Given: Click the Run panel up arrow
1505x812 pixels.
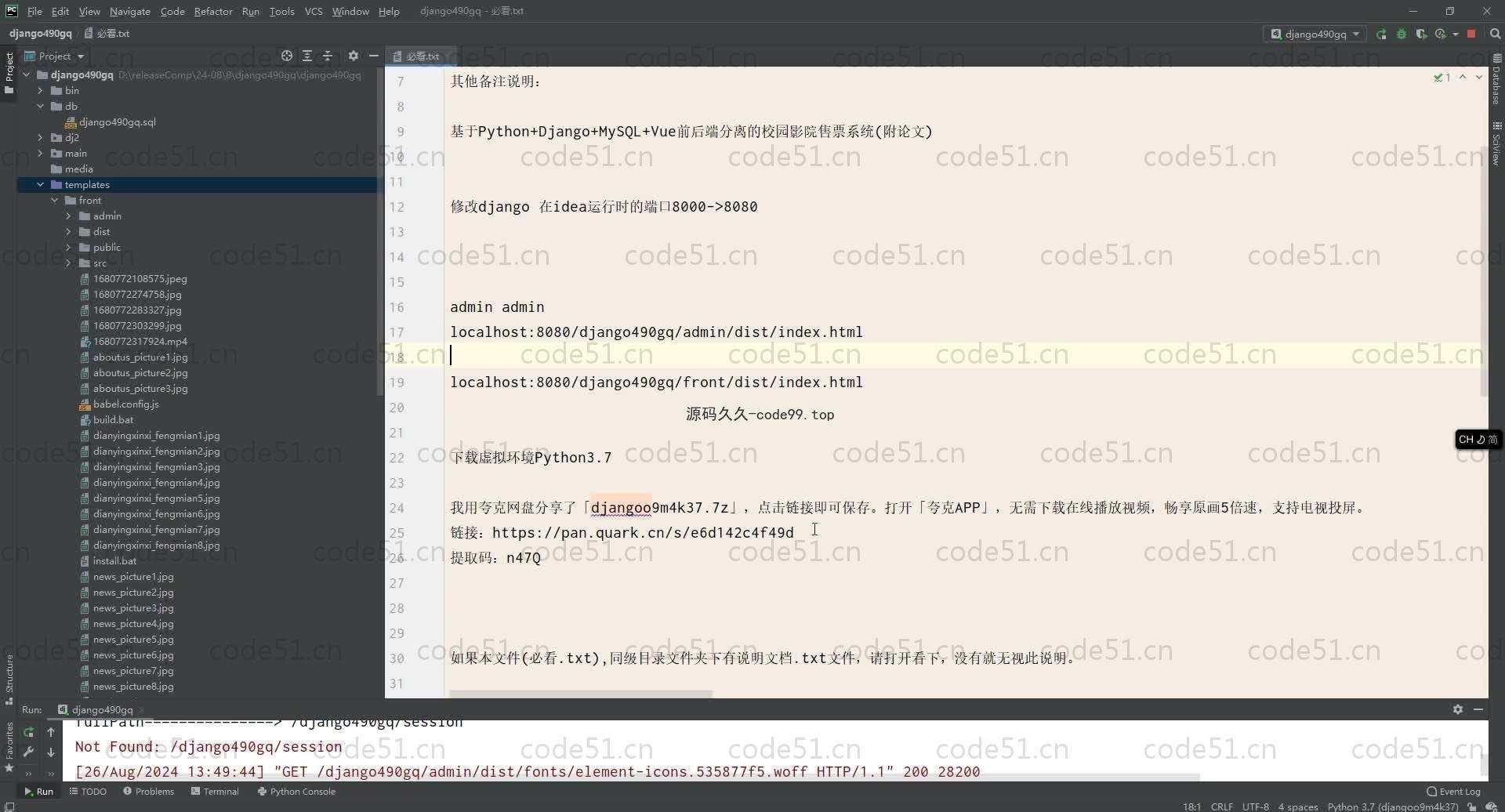Looking at the screenshot, I should pyautogui.click(x=51, y=731).
